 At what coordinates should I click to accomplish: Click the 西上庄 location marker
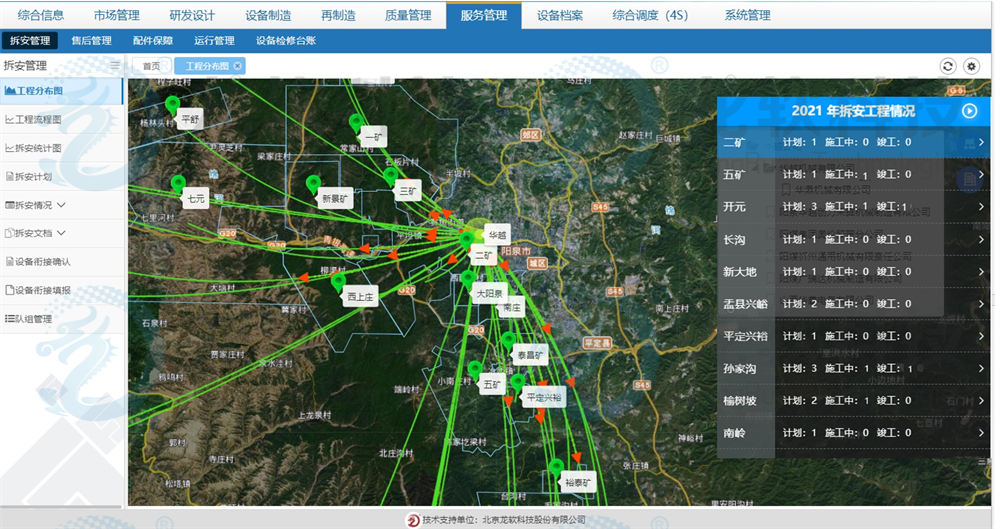point(338,283)
